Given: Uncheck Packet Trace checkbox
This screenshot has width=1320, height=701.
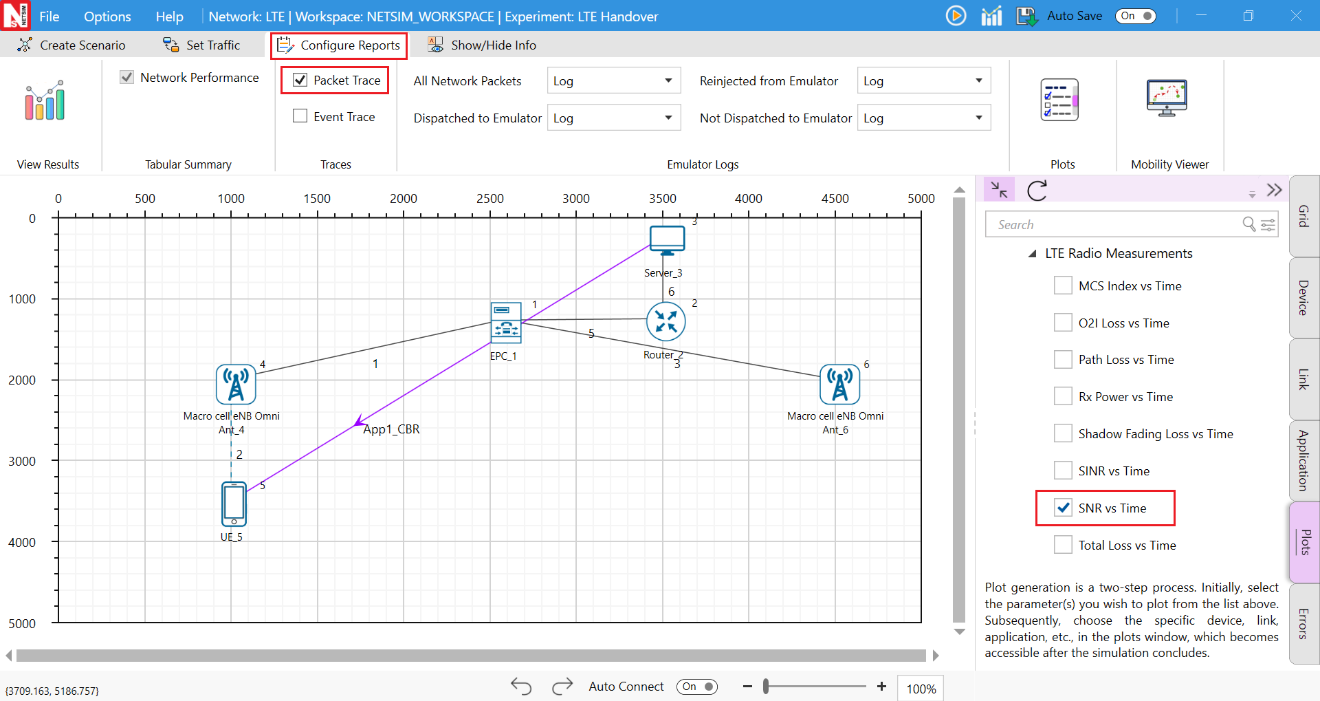Looking at the screenshot, I should point(300,80).
